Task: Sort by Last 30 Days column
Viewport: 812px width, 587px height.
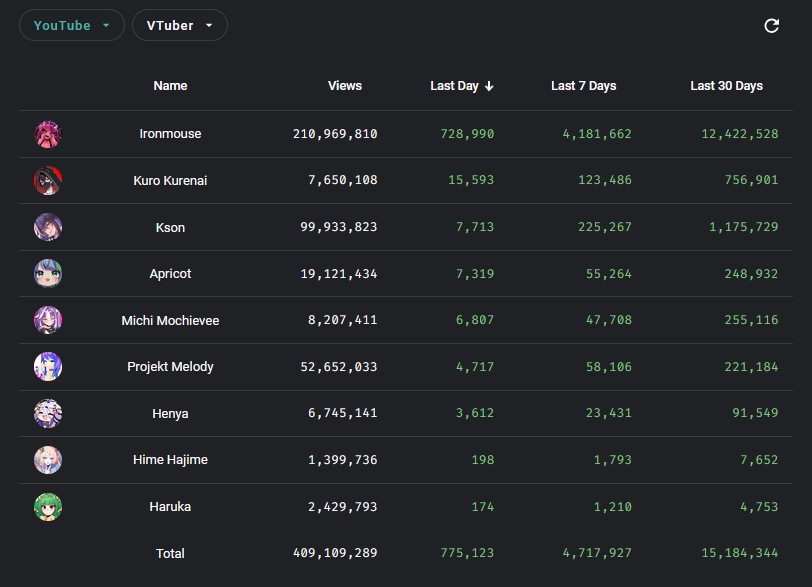Action: (726, 86)
